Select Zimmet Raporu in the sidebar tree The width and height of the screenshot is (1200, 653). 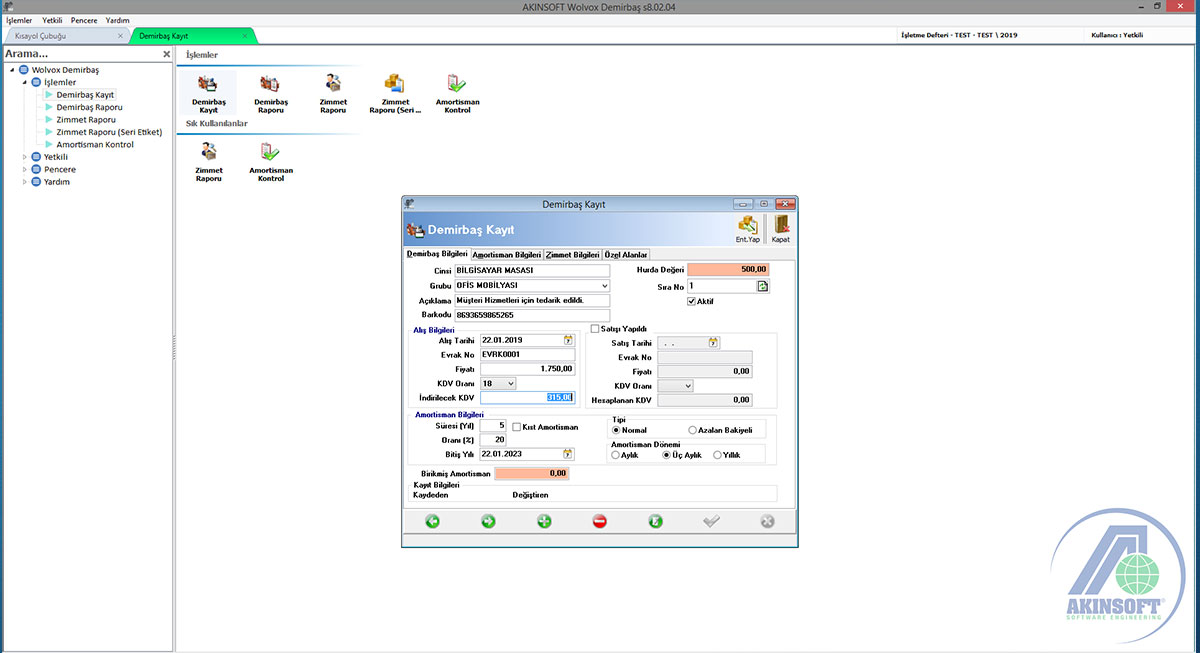tap(86, 119)
